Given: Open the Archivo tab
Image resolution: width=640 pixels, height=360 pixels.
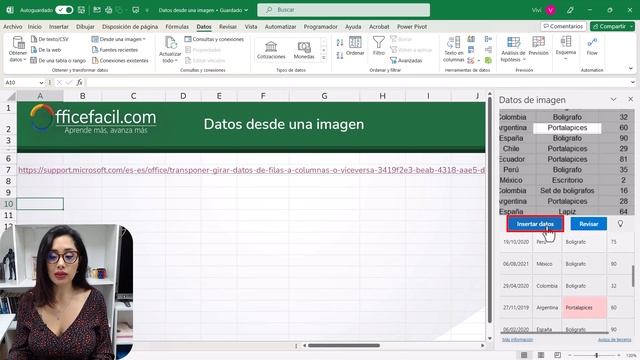Looking at the screenshot, I should (x=13, y=27).
